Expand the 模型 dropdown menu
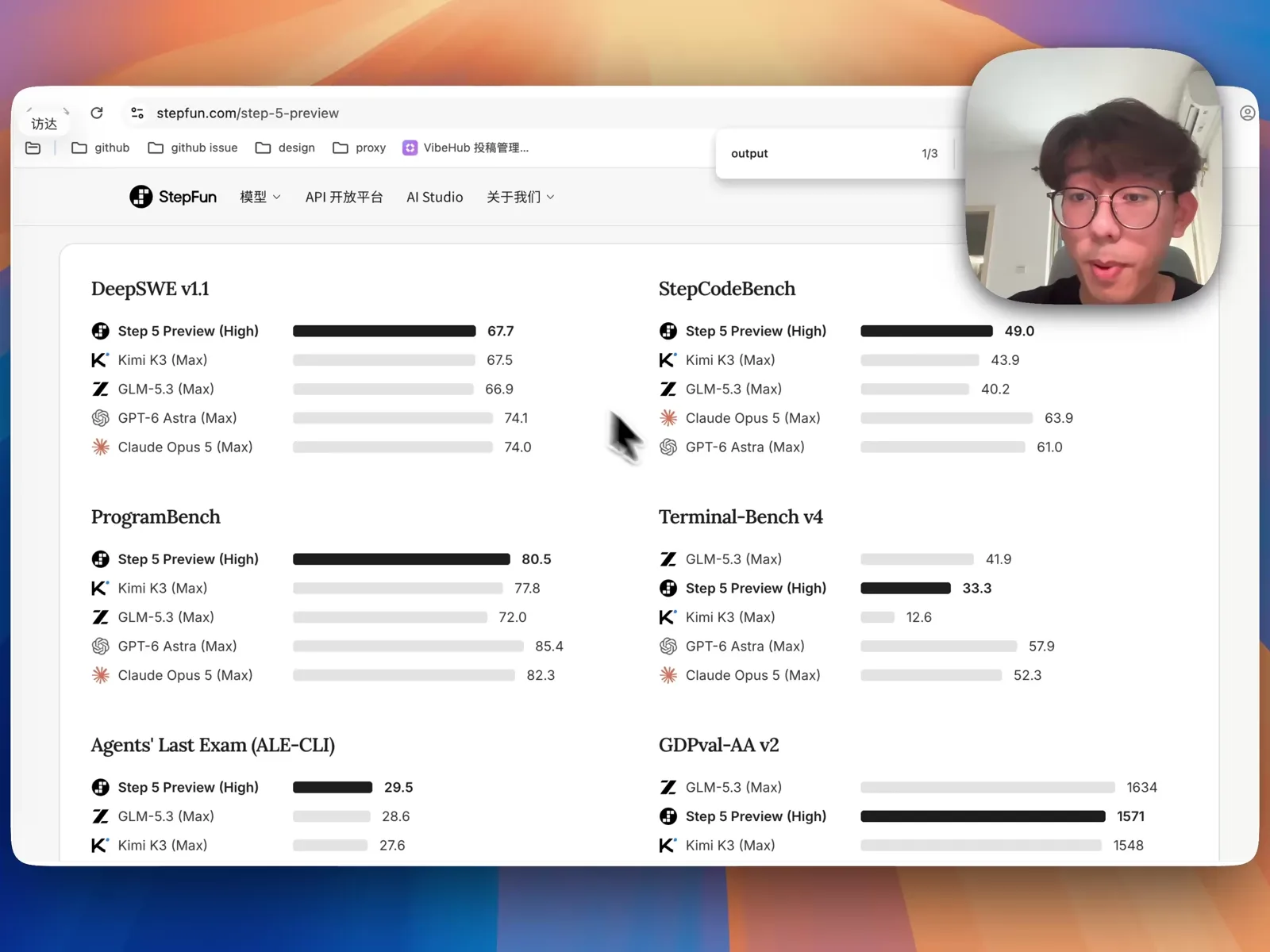Image resolution: width=1270 pixels, height=952 pixels. coord(260,197)
